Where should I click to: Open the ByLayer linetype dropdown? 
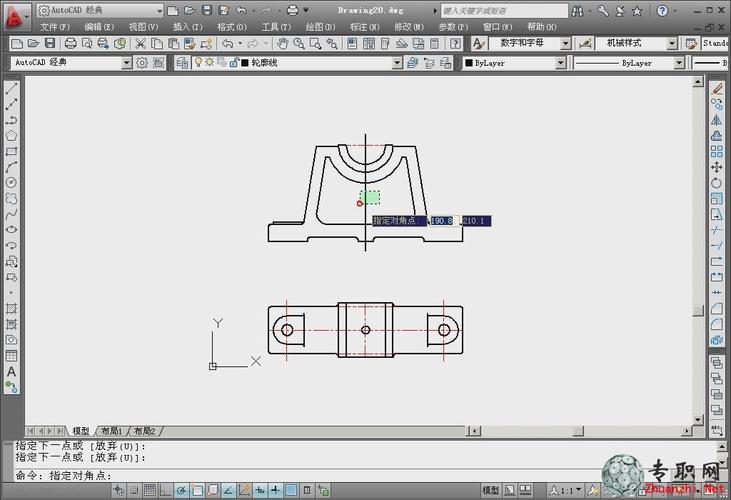click(679, 62)
